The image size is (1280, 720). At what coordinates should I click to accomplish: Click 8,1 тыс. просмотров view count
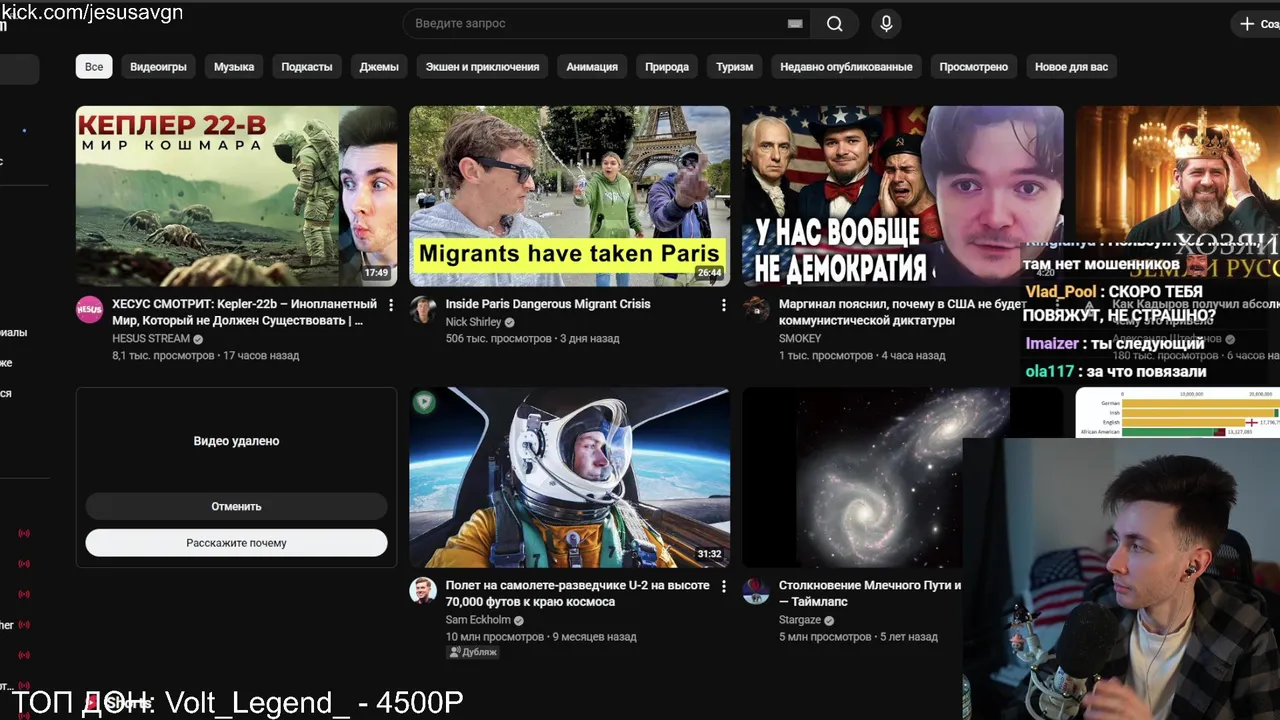(163, 356)
